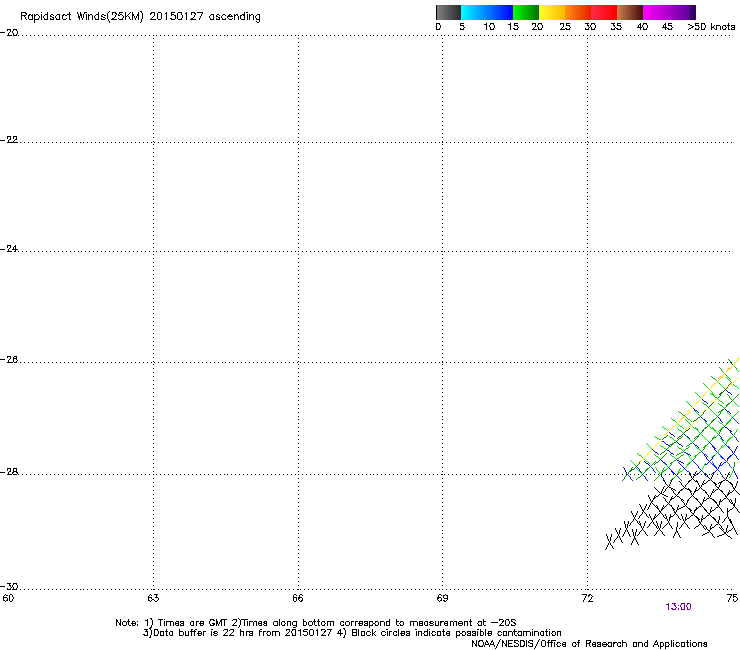
Task: Click the 'Data buffer is 22 hrs' note line
Action: pyautogui.click(x=352, y=633)
